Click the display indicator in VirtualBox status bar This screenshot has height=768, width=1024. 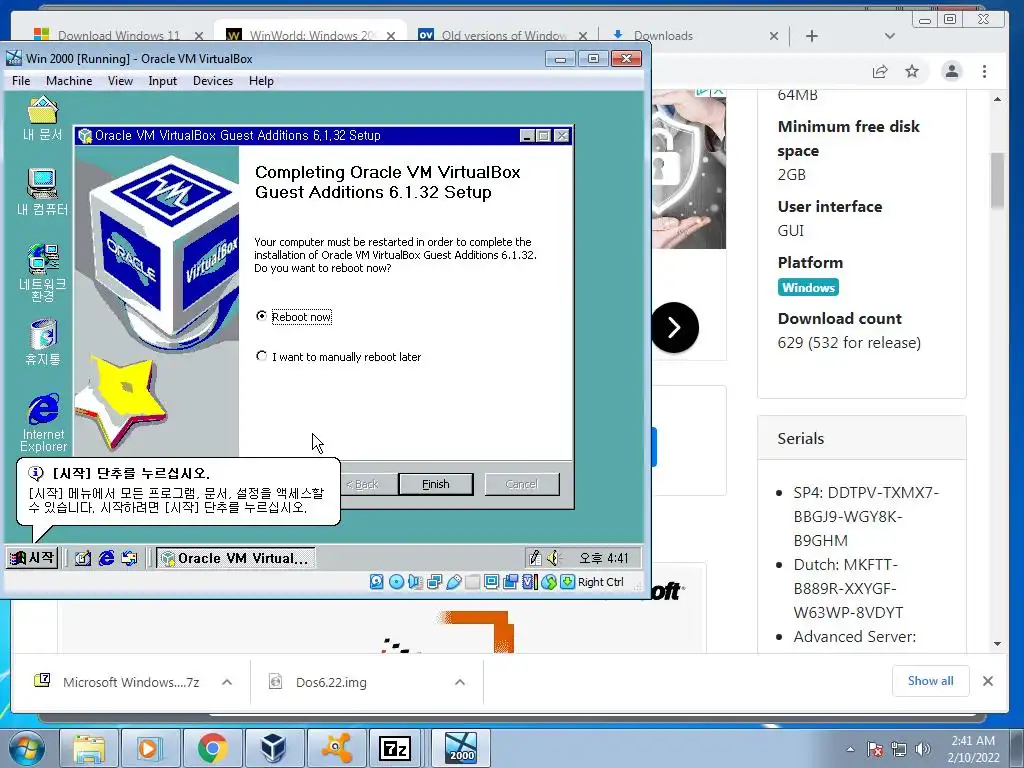click(x=492, y=581)
